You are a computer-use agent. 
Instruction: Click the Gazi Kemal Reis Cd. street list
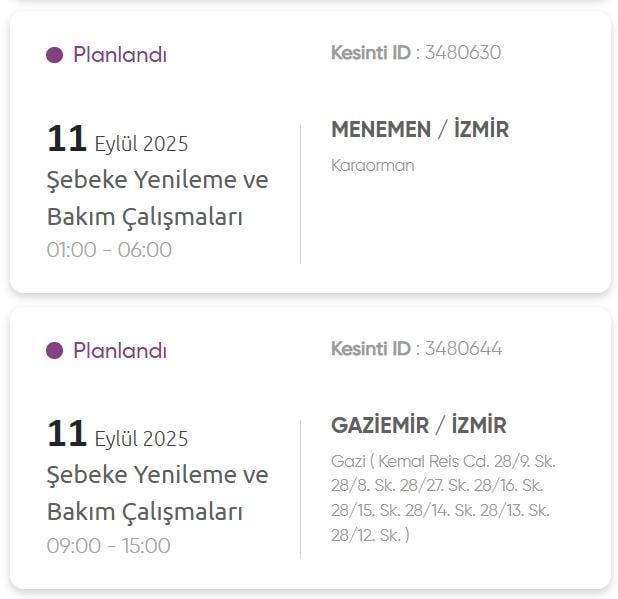coord(441,498)
